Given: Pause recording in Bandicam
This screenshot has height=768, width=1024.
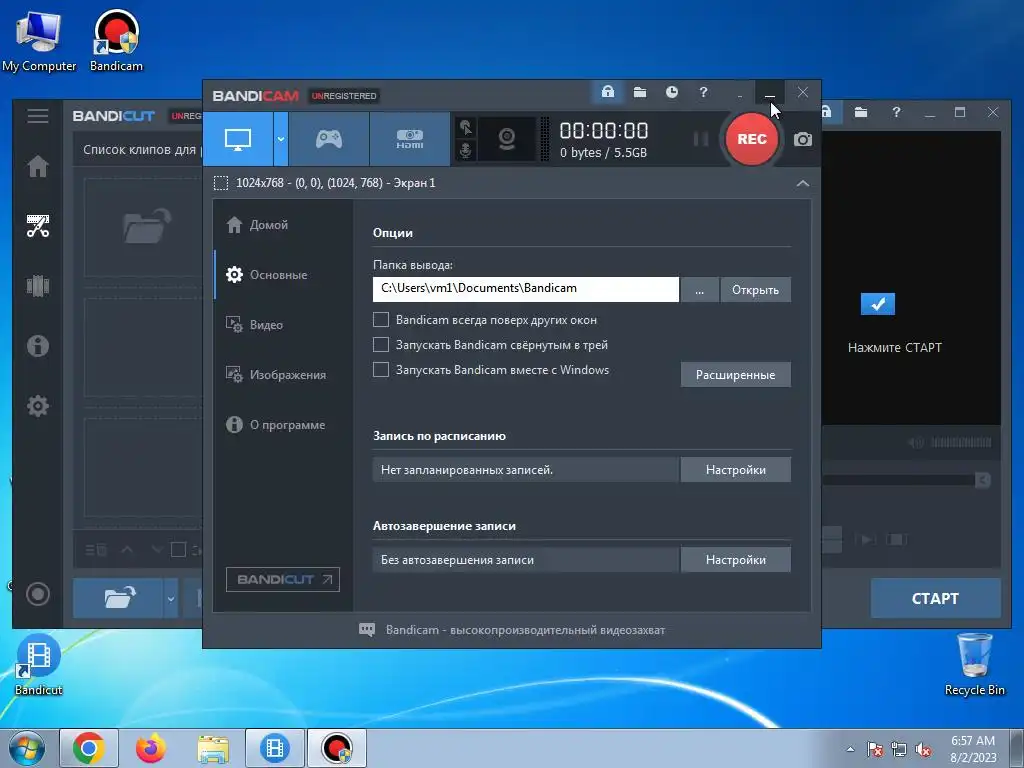Looking at the screenshot, I should click(x=701, y=139).
